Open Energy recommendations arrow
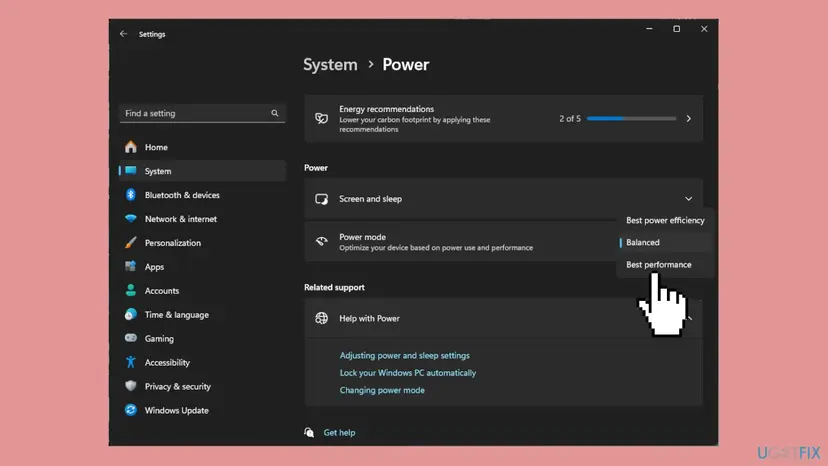The image size is (828, 466). 689,118
